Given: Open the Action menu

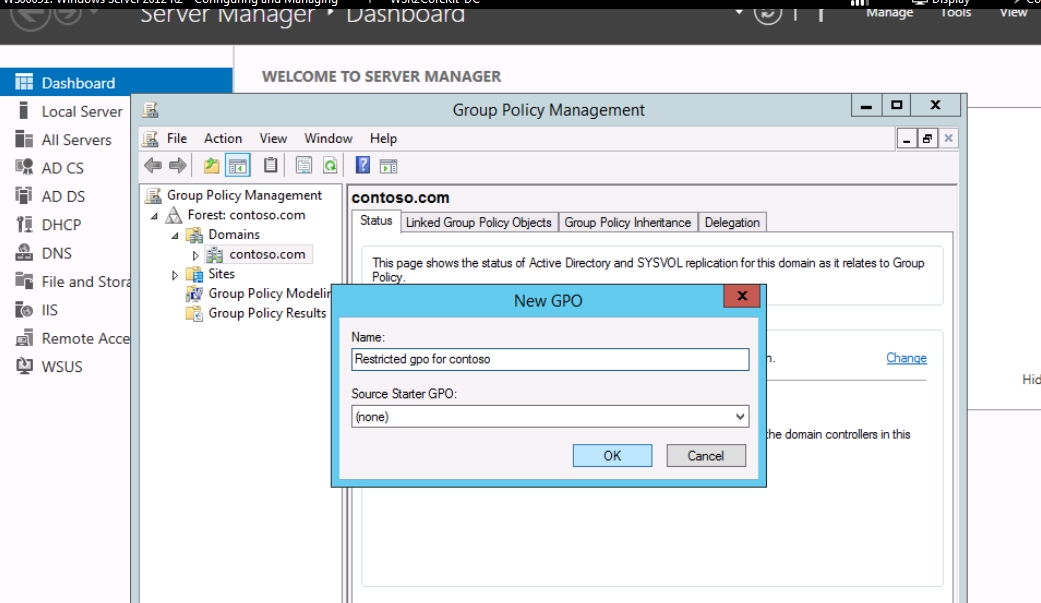Looking at the screenshot, I should coord(223,139).
